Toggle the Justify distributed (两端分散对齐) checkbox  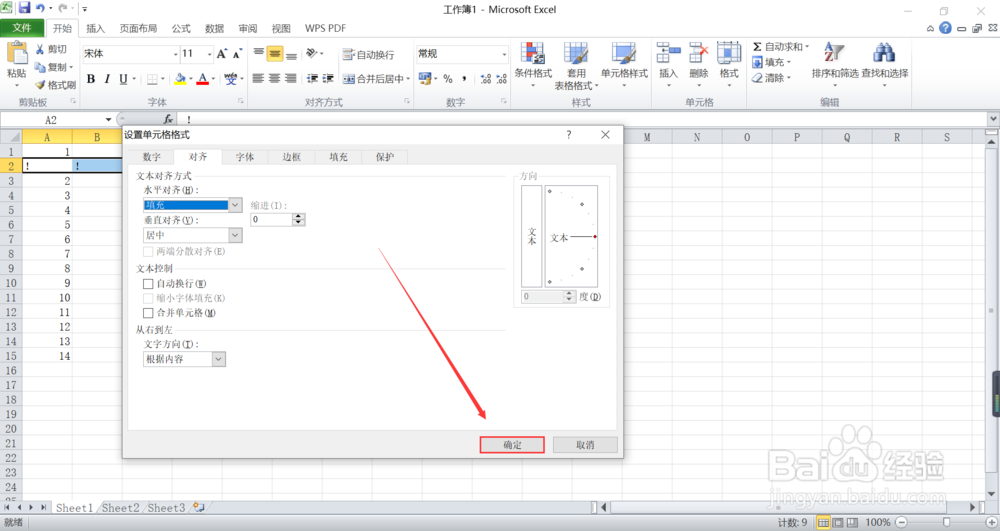(x=148, y=252)
